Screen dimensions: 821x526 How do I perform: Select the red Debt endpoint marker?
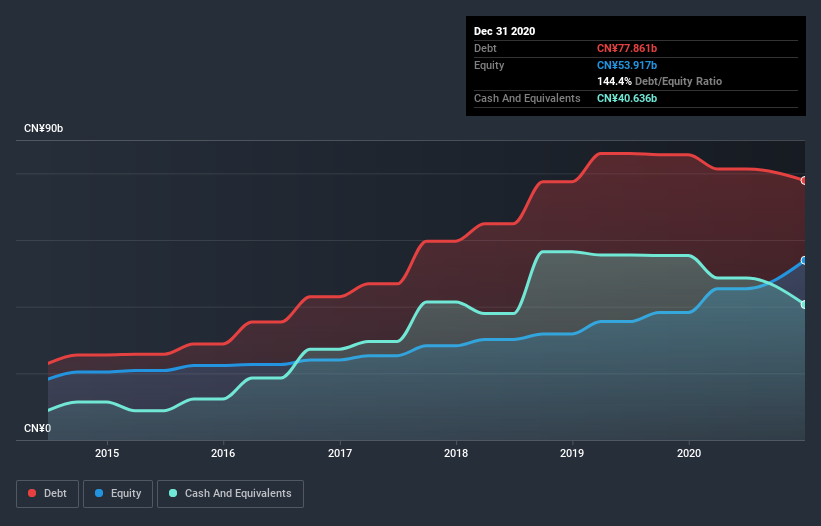[x=804, y=181]
